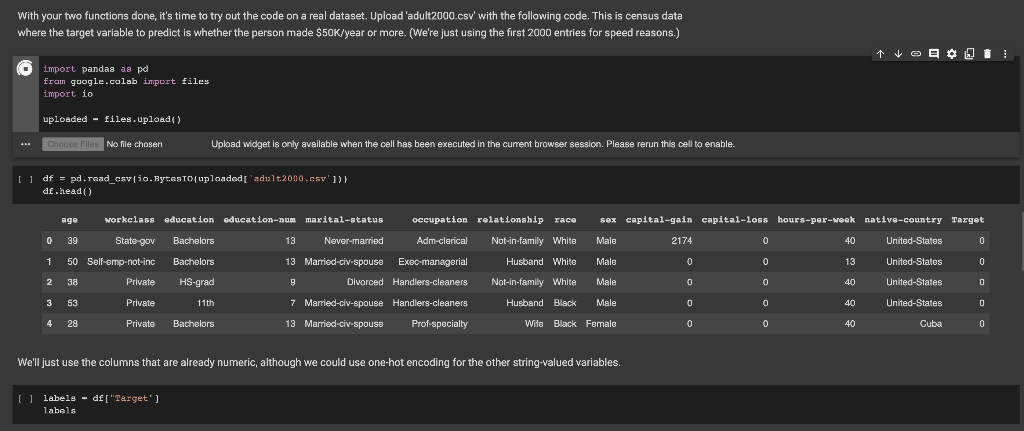Click into the pd.read_csv code line

200,178
